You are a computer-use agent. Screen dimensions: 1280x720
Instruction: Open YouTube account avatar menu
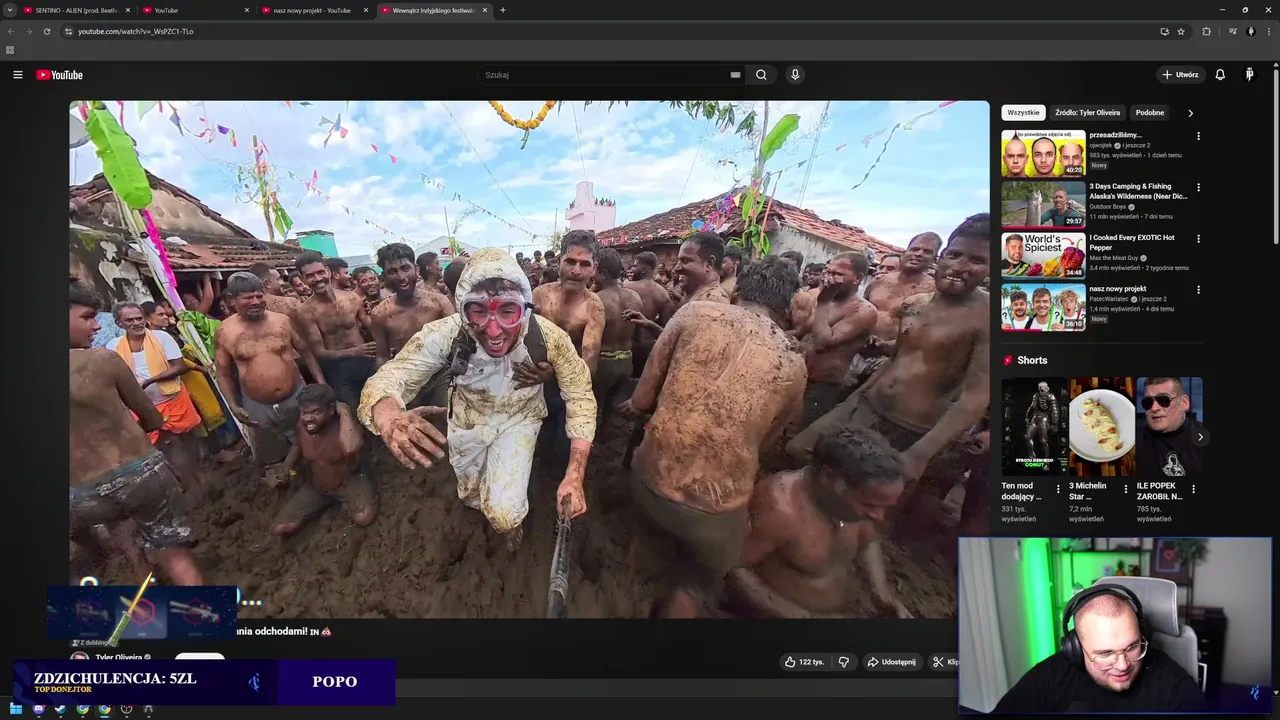point(1249,75)
